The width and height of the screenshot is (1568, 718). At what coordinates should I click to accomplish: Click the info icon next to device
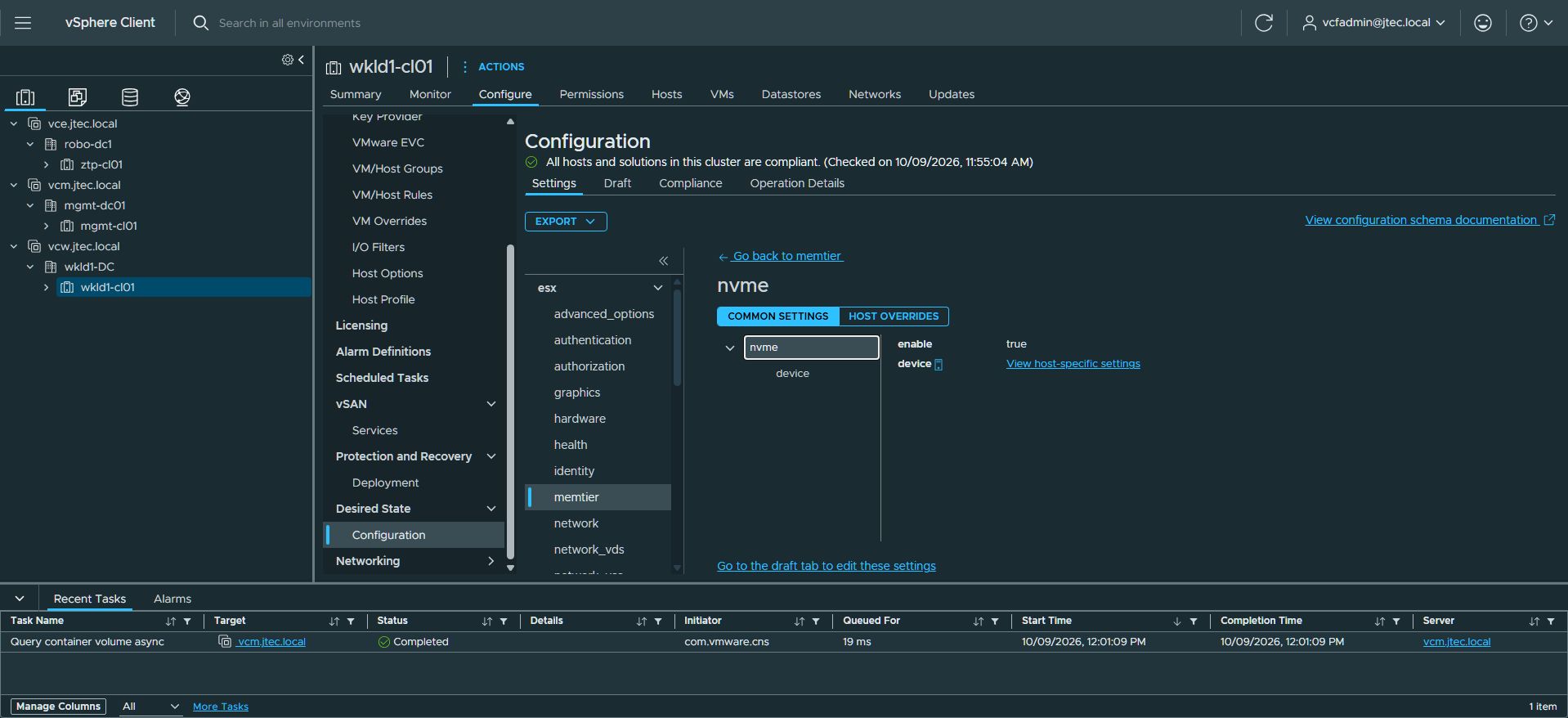click(939, 365)
